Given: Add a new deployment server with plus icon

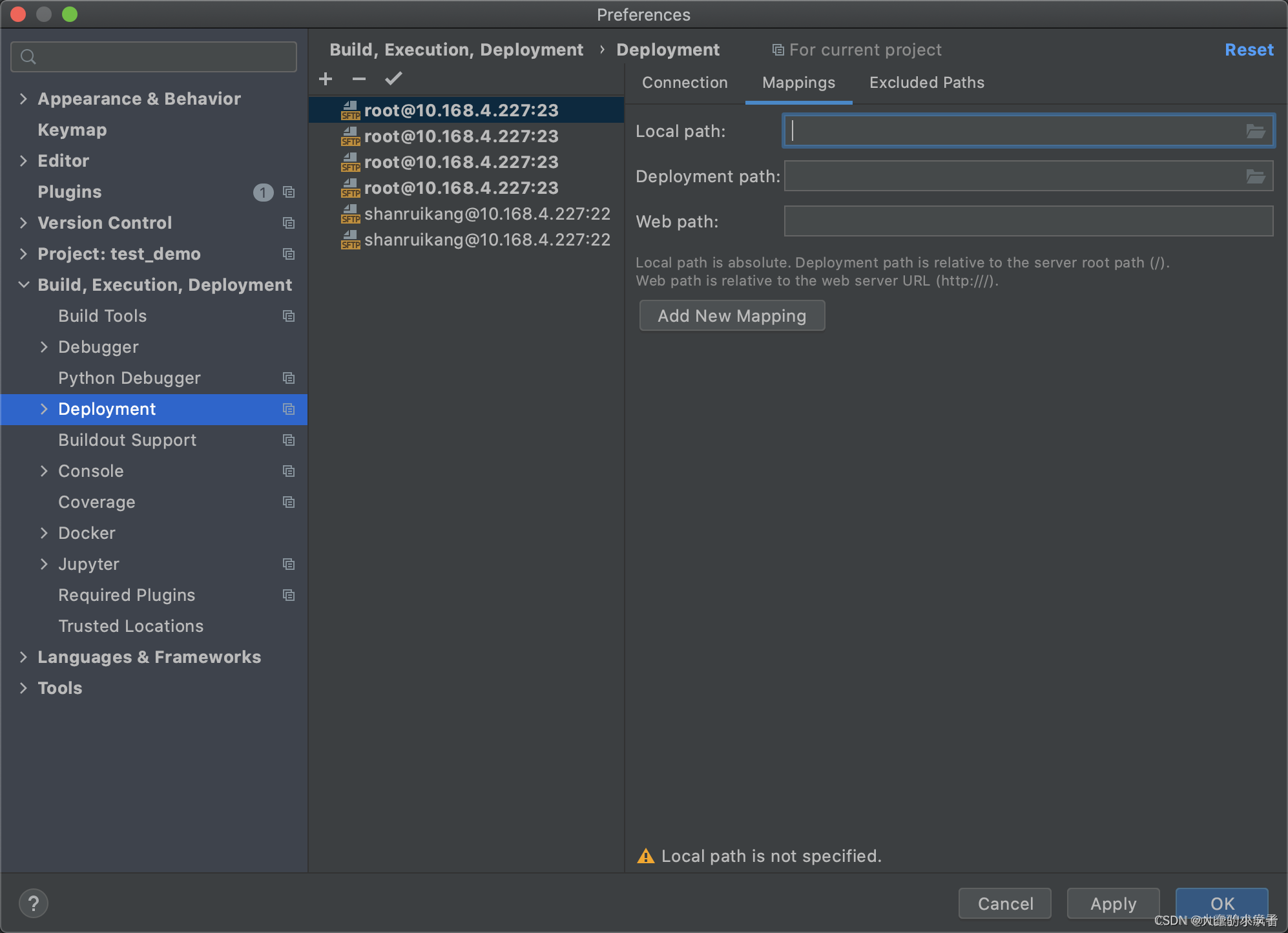Looking at the screenshot, I should (326, 78).
